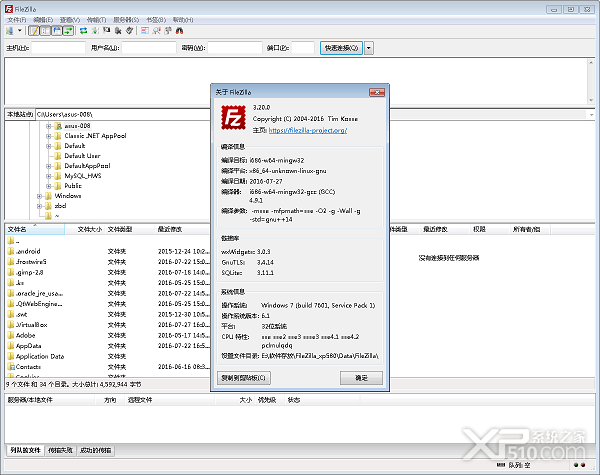Expand the Windows tree node

[x=39, y=196]
